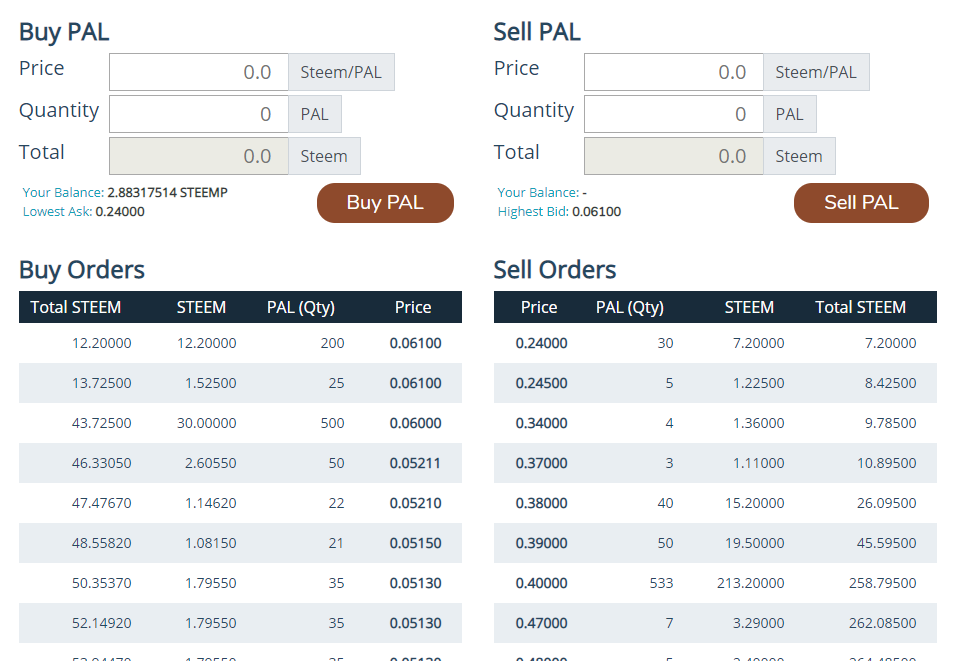Select sell order priced 0.39000

715,543
